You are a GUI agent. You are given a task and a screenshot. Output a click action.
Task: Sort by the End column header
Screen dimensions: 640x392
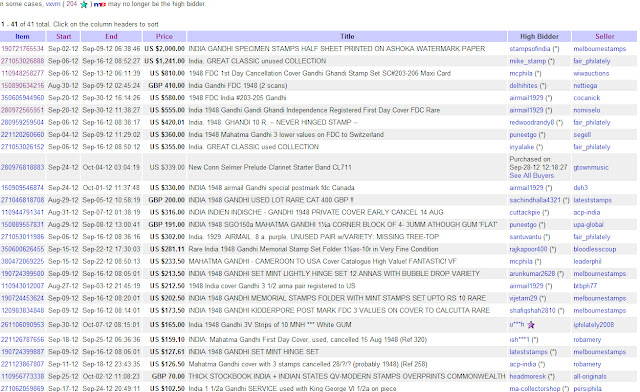coord(111,36)
